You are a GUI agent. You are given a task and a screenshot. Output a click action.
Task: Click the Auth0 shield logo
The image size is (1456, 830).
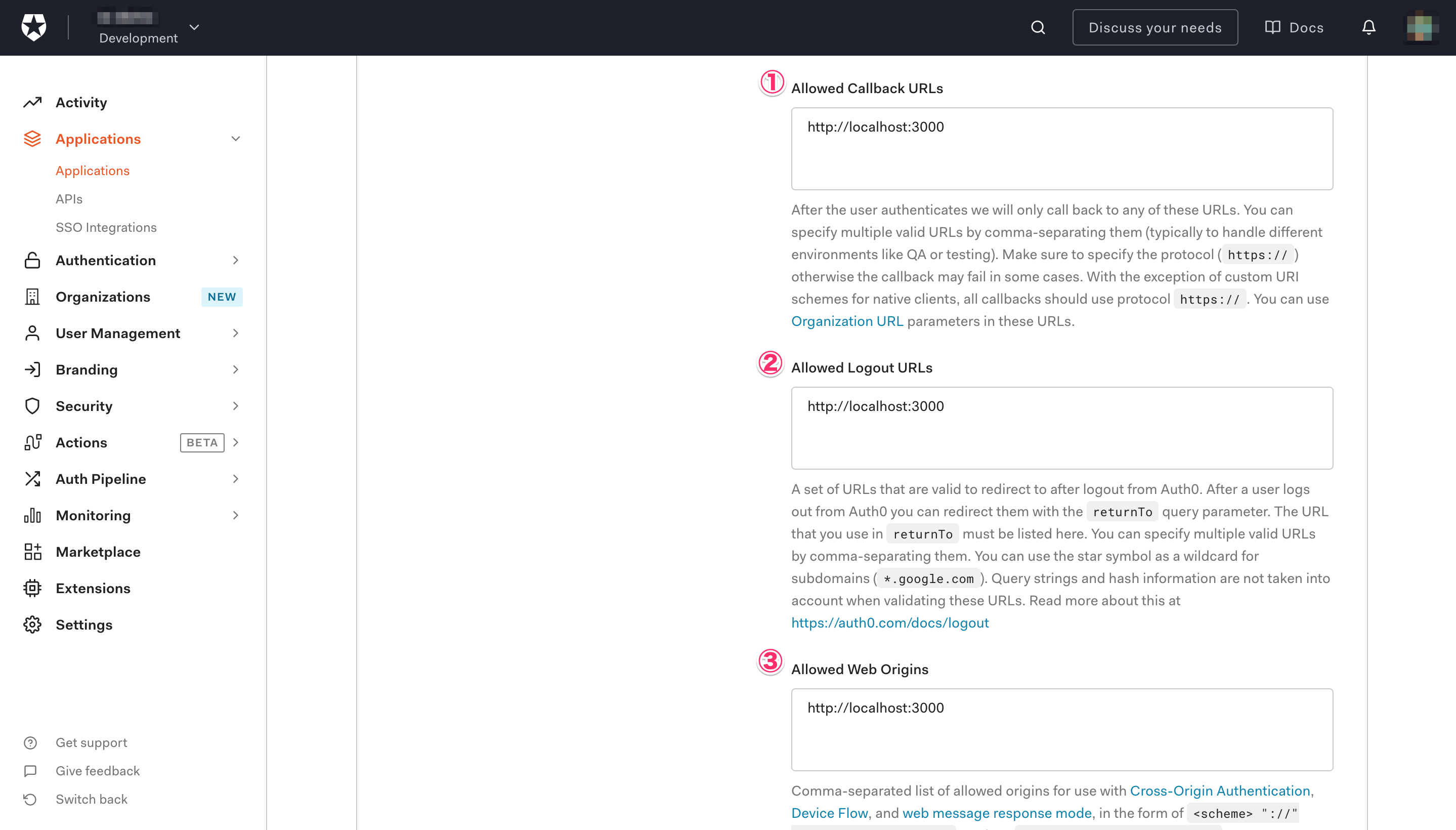[x=33, y=27]
